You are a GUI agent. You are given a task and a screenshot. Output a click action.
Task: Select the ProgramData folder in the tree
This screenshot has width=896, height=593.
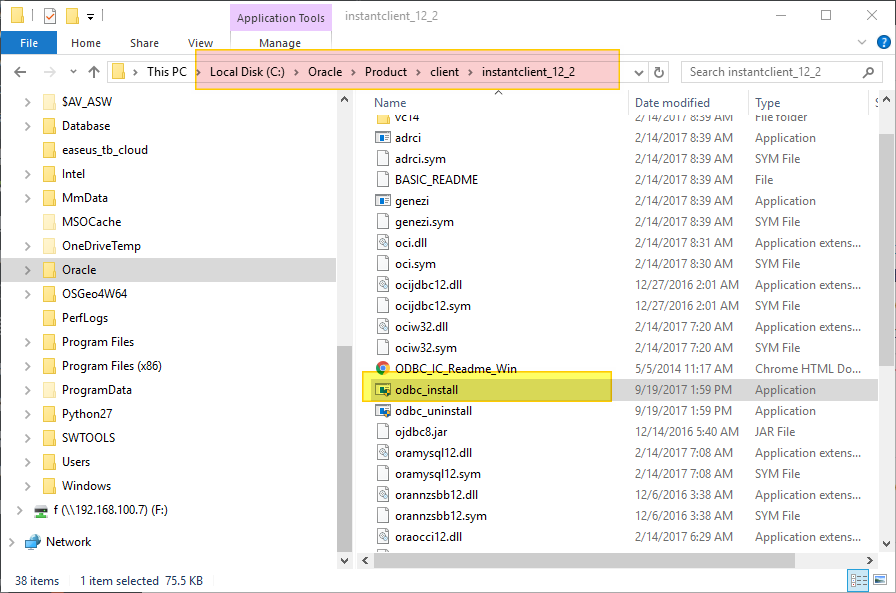(97, 390)
